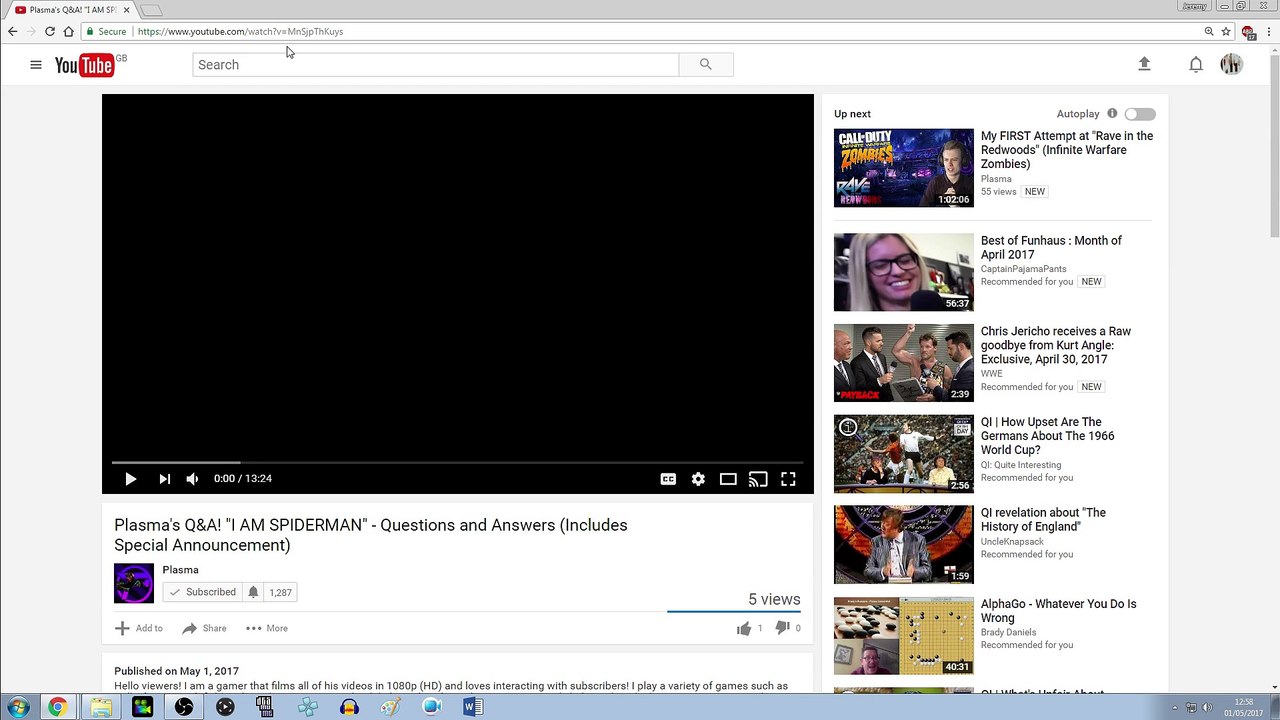Viewport: 1280px width, 720px height.
Task: Open the Adblock extension icon
Action: point(1248,32)
